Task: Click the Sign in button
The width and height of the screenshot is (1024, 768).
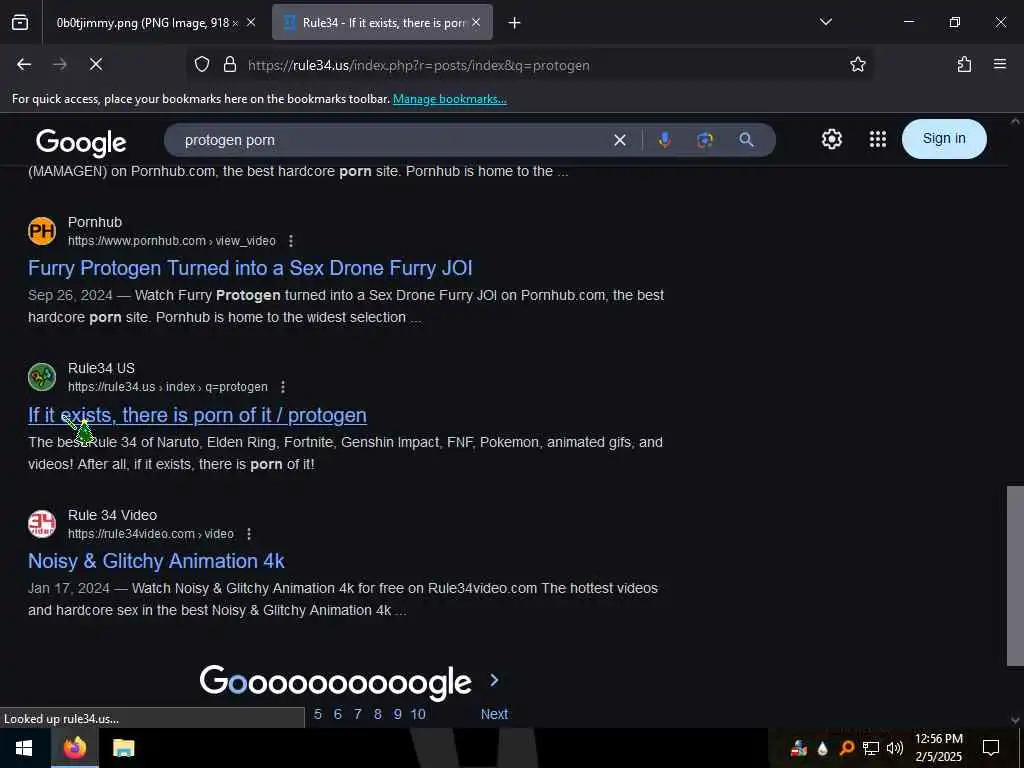Action: point(944,138)
